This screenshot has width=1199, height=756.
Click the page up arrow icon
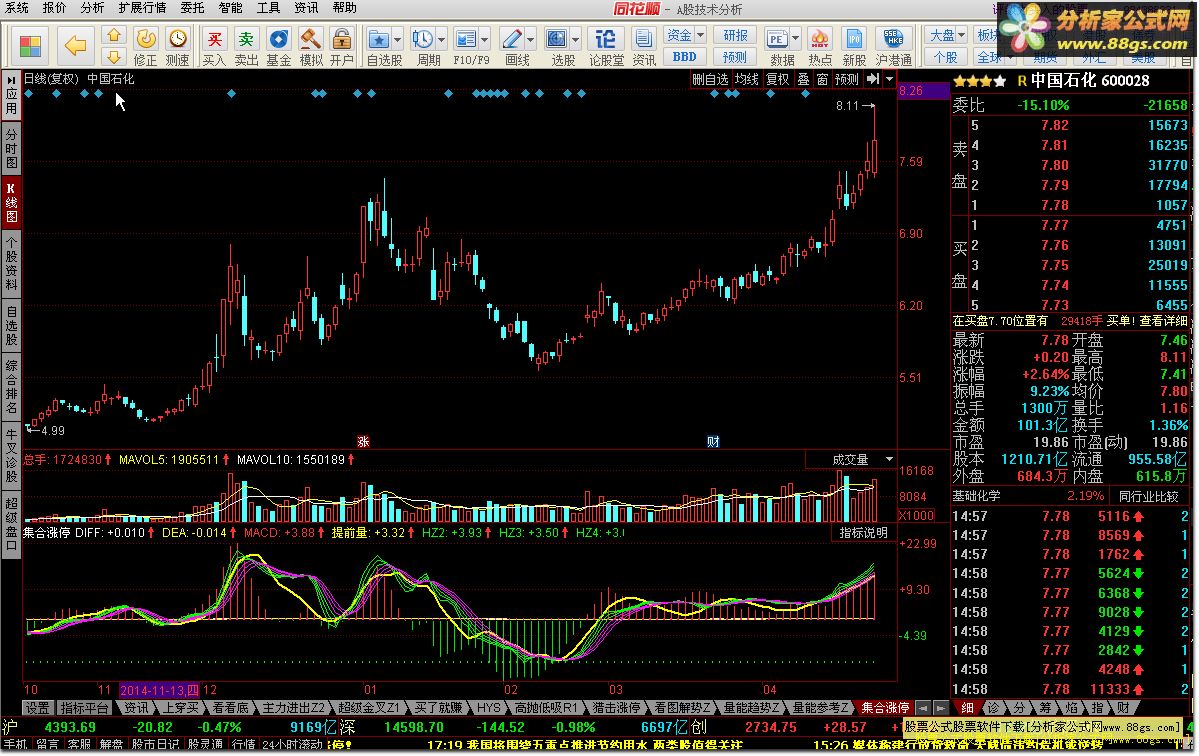point(114,35)
